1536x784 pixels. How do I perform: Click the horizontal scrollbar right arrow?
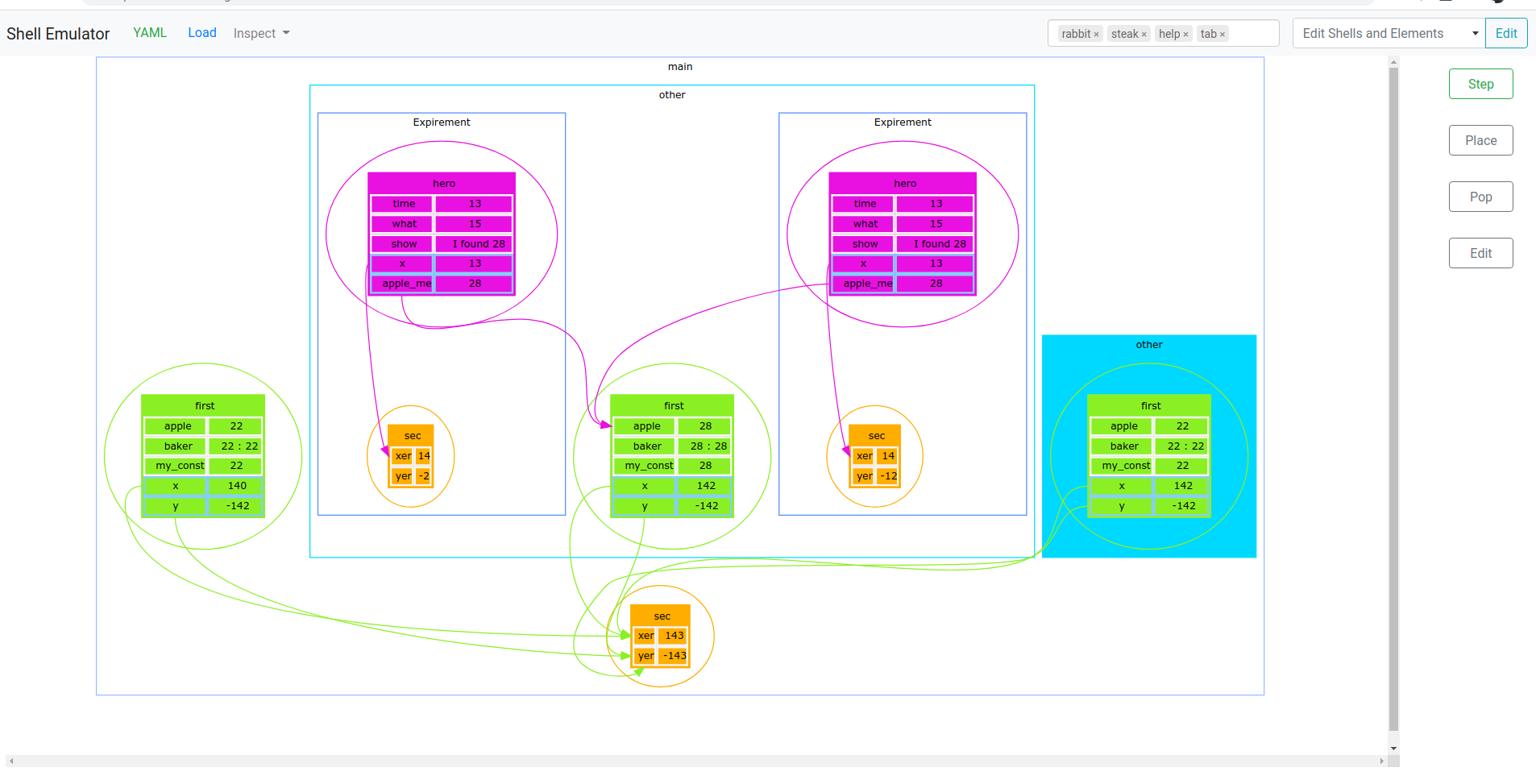1382,761
